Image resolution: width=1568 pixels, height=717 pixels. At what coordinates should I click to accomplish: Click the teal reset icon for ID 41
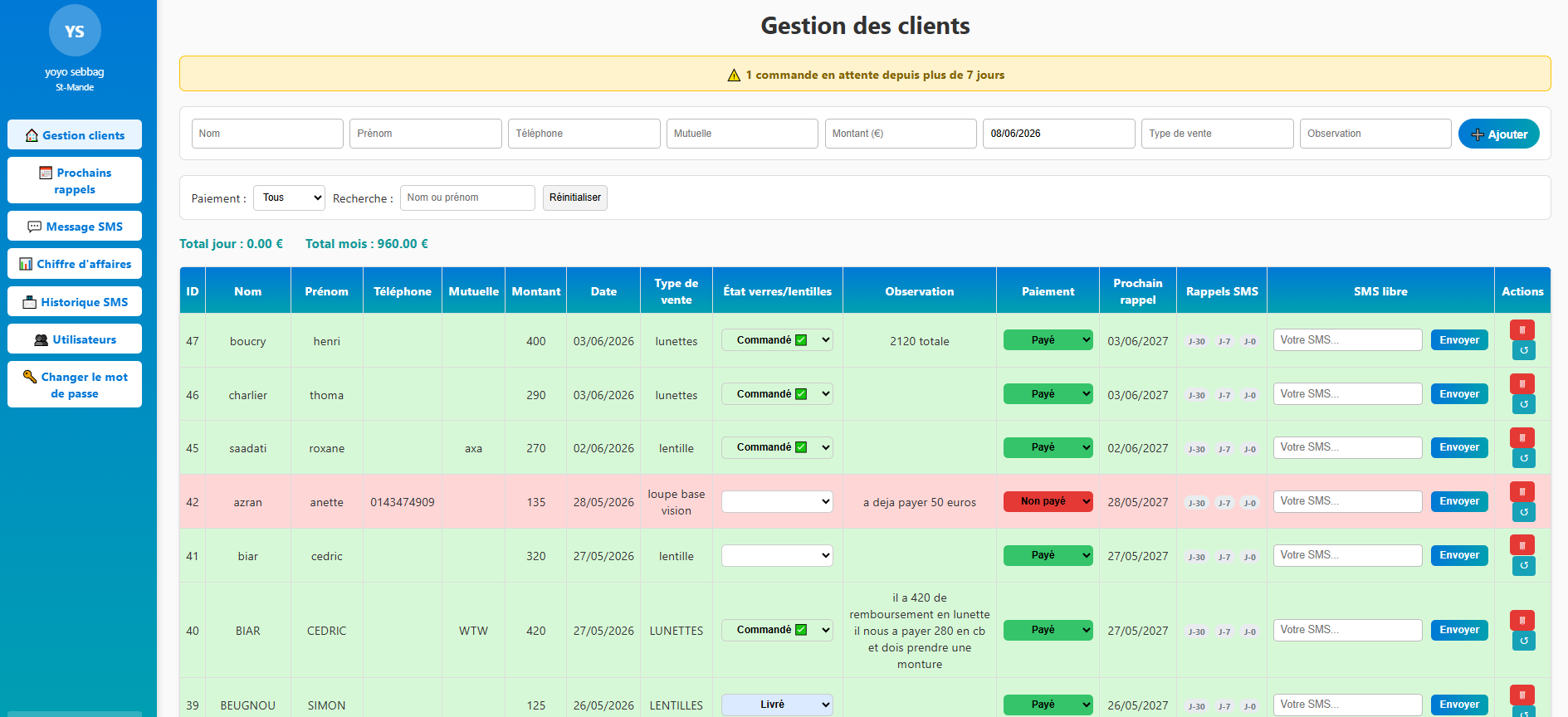[x=1523, y=566]
